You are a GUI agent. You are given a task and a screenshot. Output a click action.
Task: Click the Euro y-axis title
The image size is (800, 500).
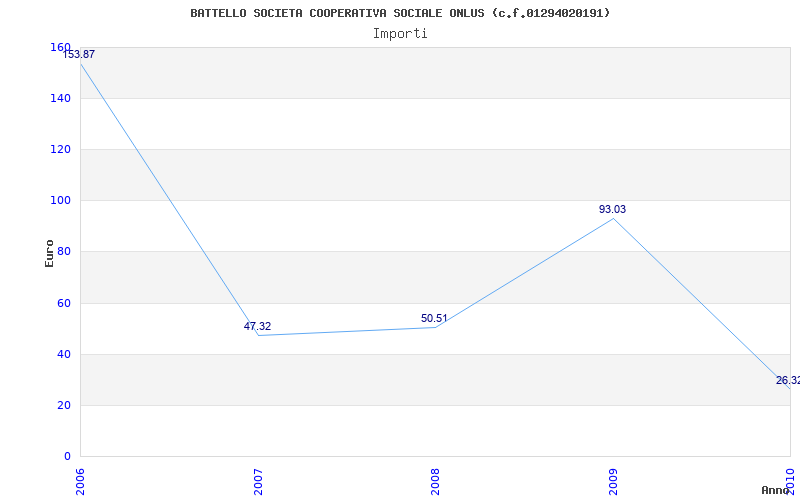pyautogui.click(x=49, y=253)
